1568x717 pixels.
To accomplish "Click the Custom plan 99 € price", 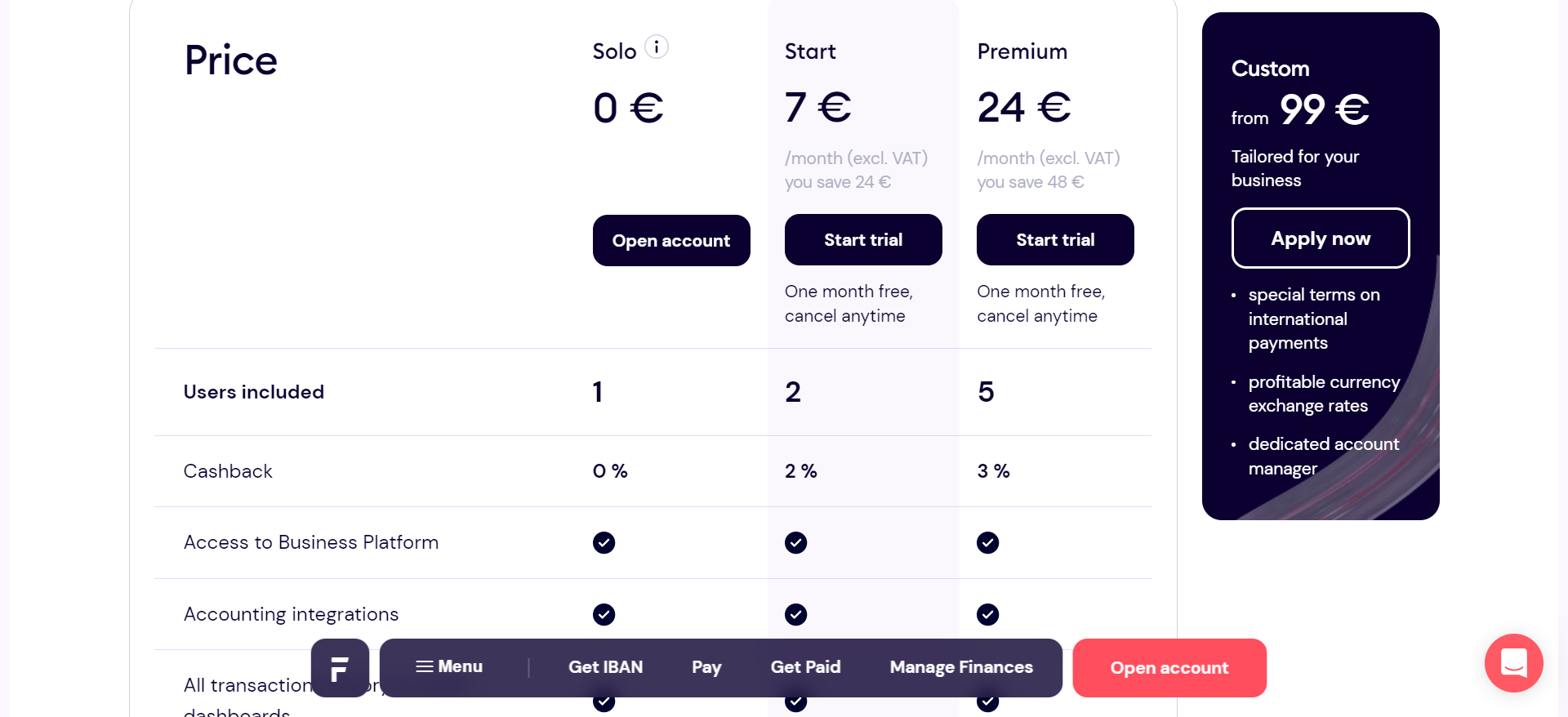I will [1324, 109].
